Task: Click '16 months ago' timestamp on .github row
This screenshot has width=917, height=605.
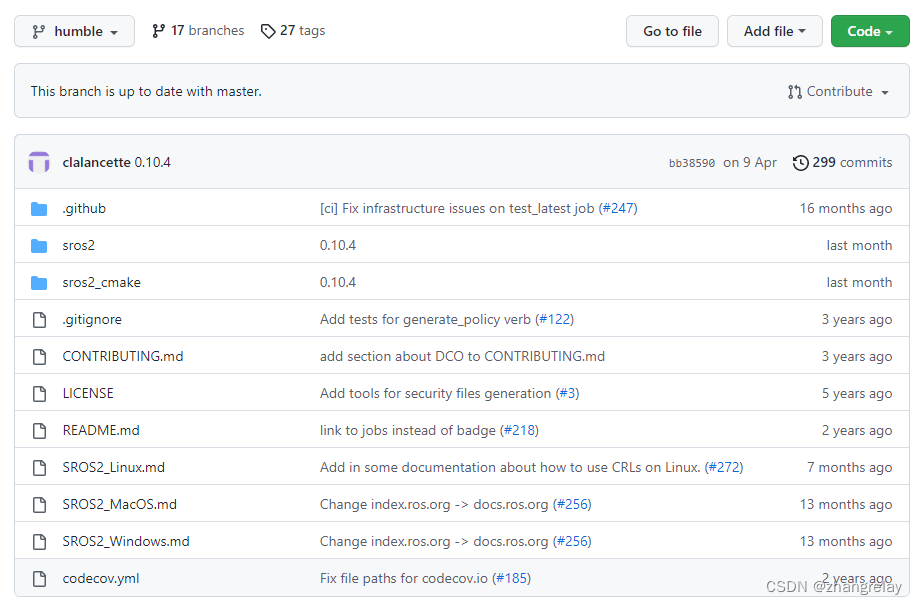Action: pyautogui.click(x=846, y=209)
